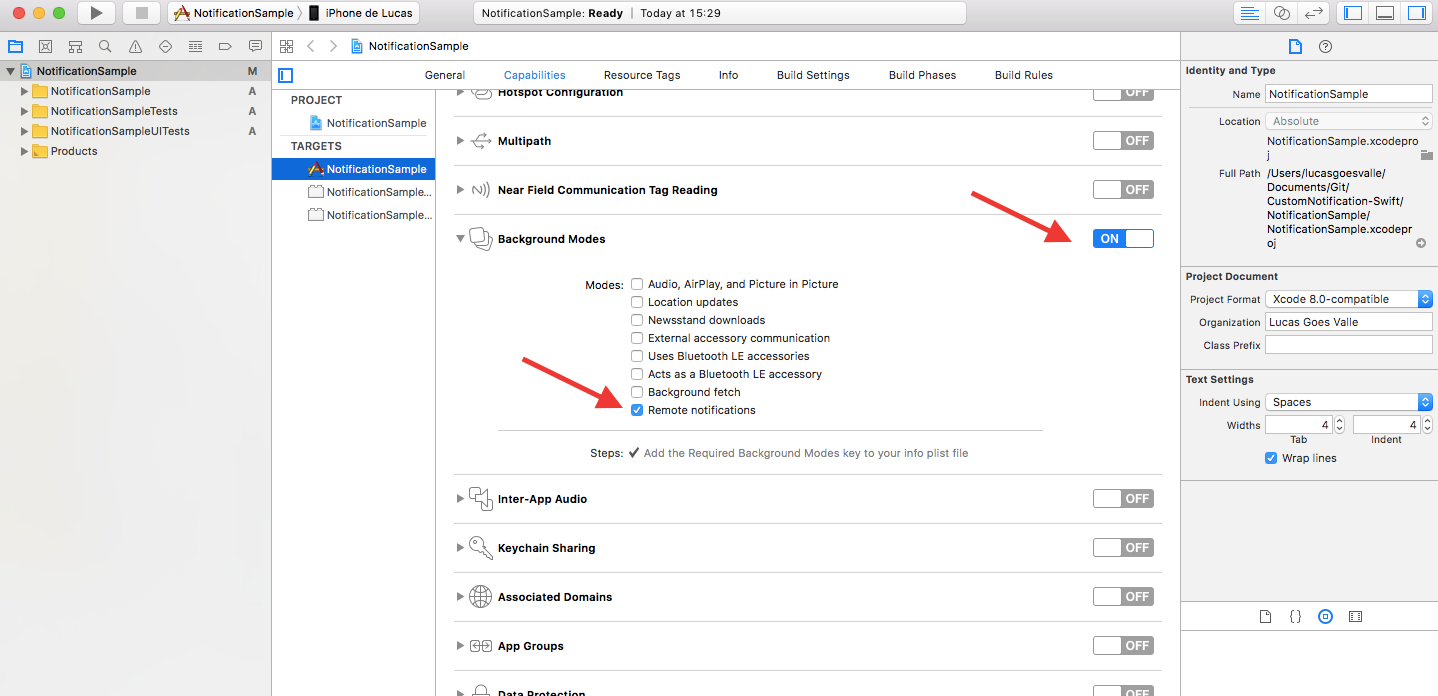Stop the running build

point(141,13)
